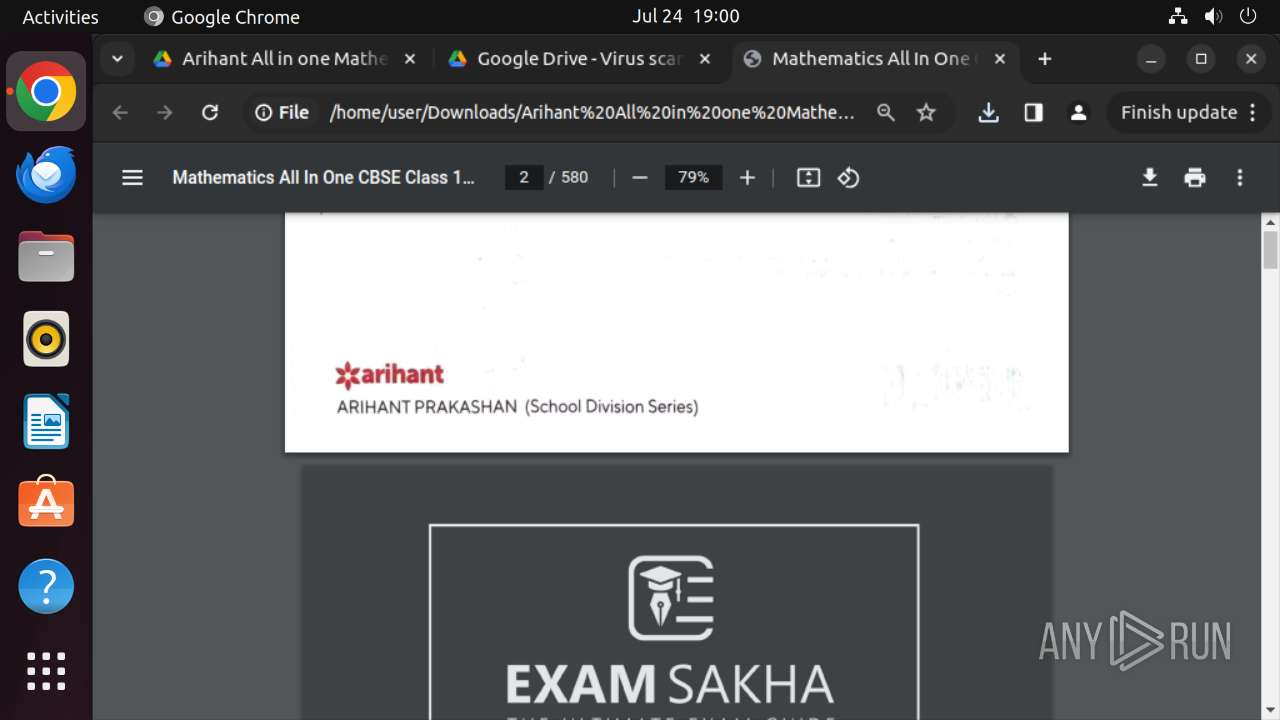
Task: Click the arihant logo on page
Action: [390, 375]
